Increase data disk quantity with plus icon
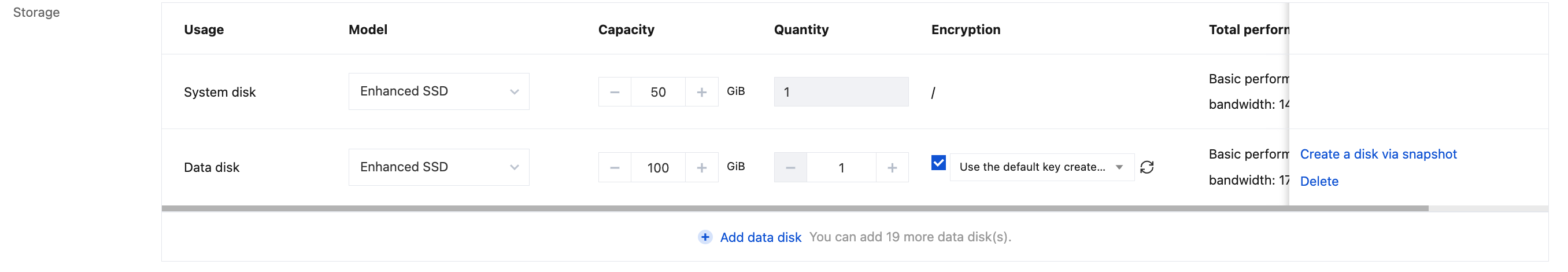The width and height of the screenshot is (1568, 272). (892, 168)
